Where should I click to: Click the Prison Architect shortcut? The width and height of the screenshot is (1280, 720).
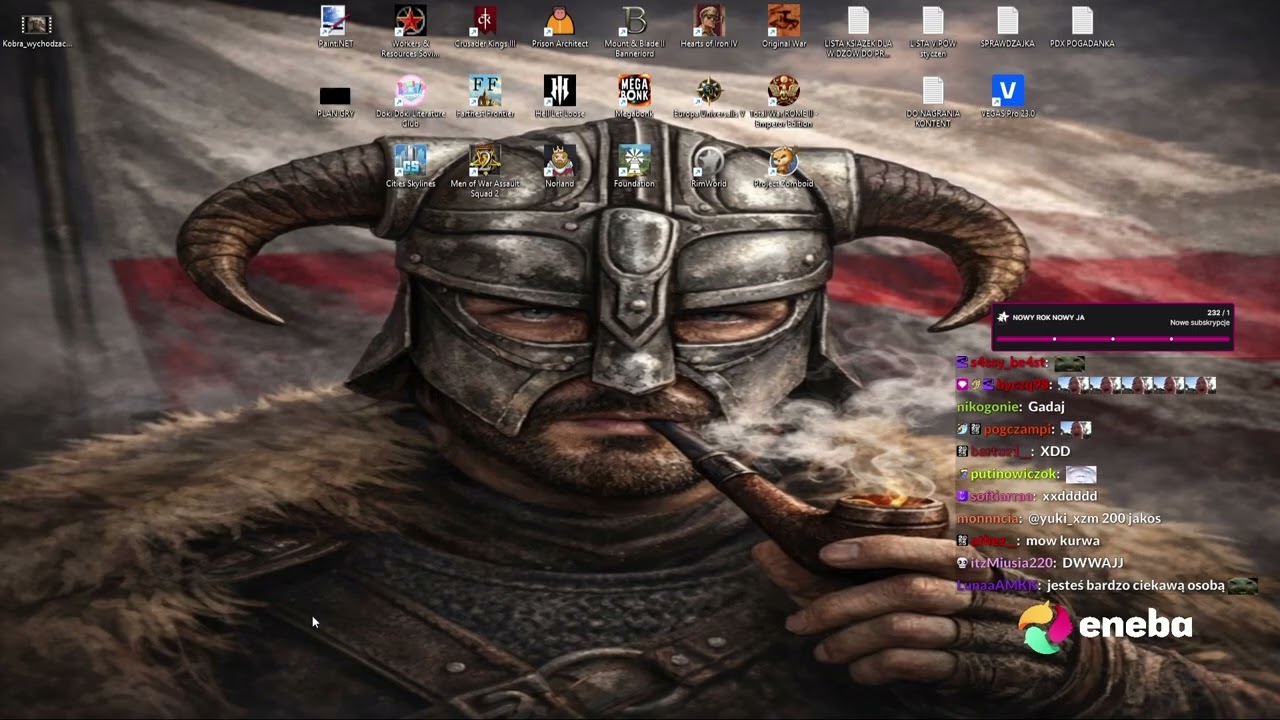click(560, 26)
